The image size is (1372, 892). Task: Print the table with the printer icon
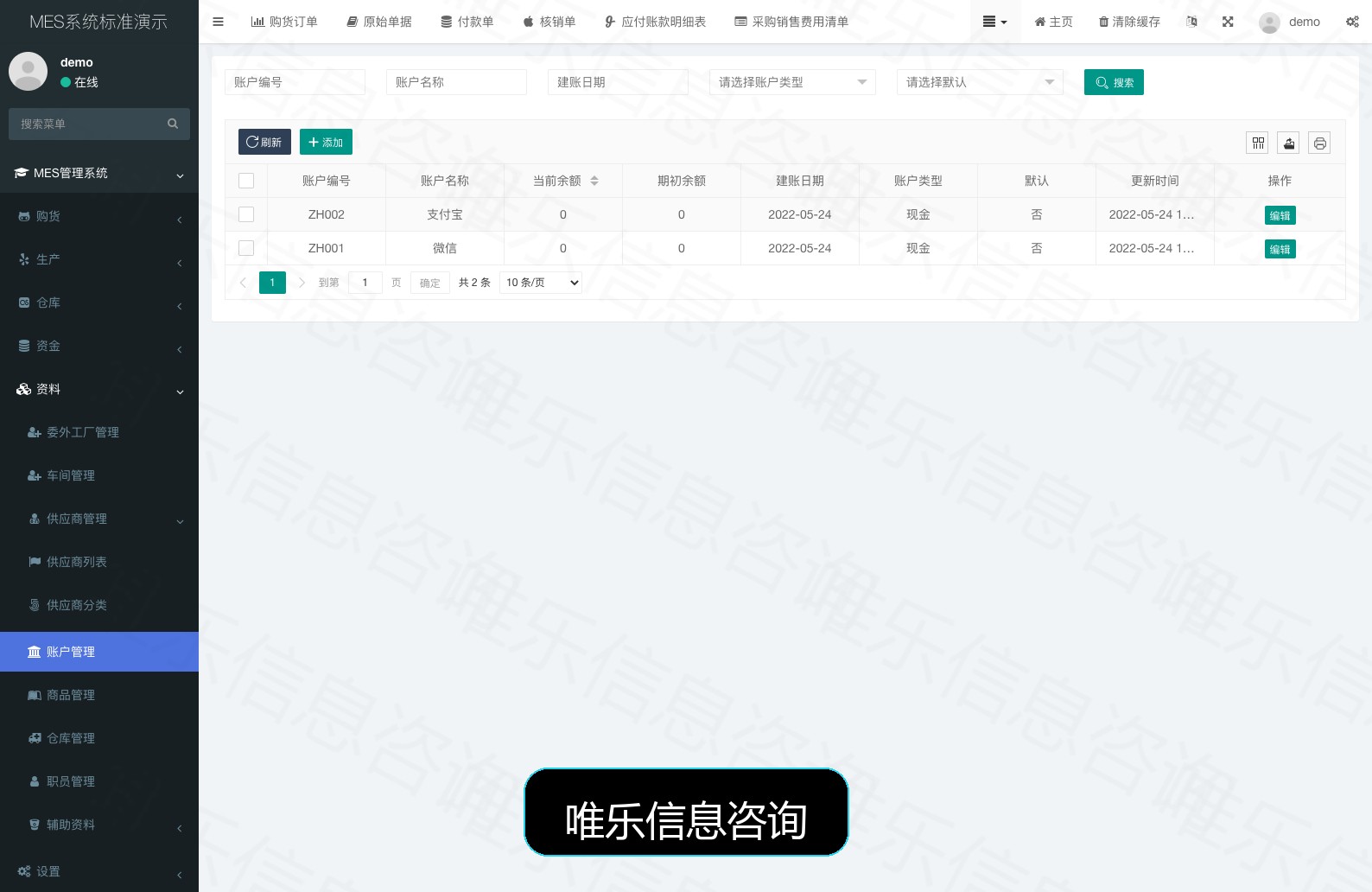tap(1320, 143)
